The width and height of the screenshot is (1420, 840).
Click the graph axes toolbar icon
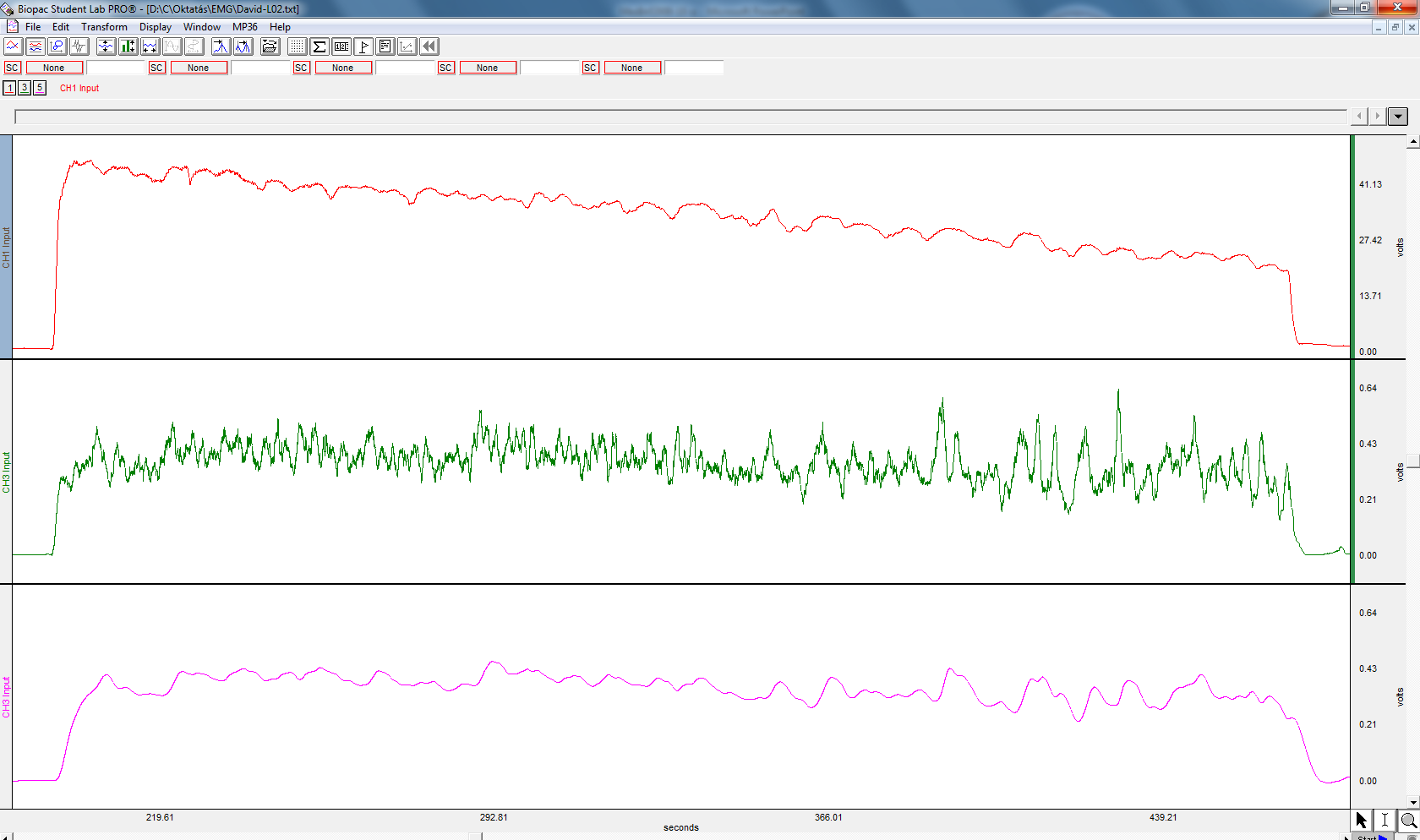click(x=407, y=46)
